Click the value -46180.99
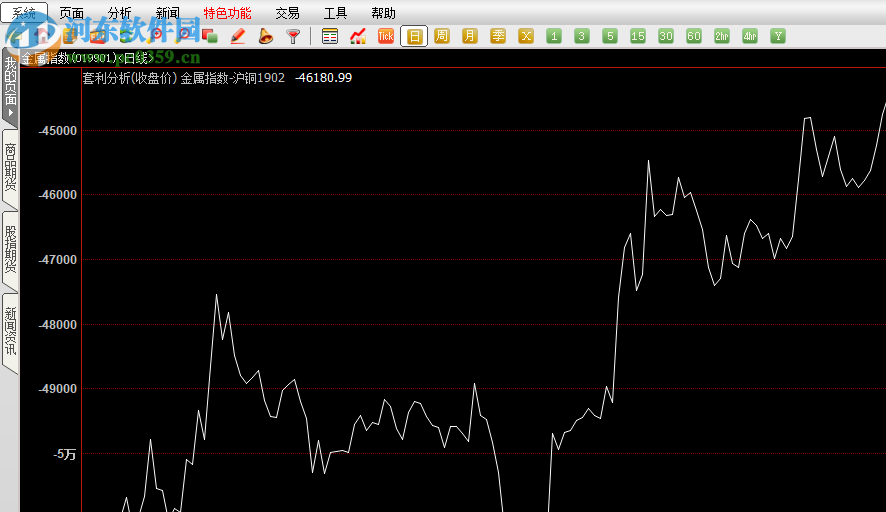The image size is (886, 512). pos(323,78)
